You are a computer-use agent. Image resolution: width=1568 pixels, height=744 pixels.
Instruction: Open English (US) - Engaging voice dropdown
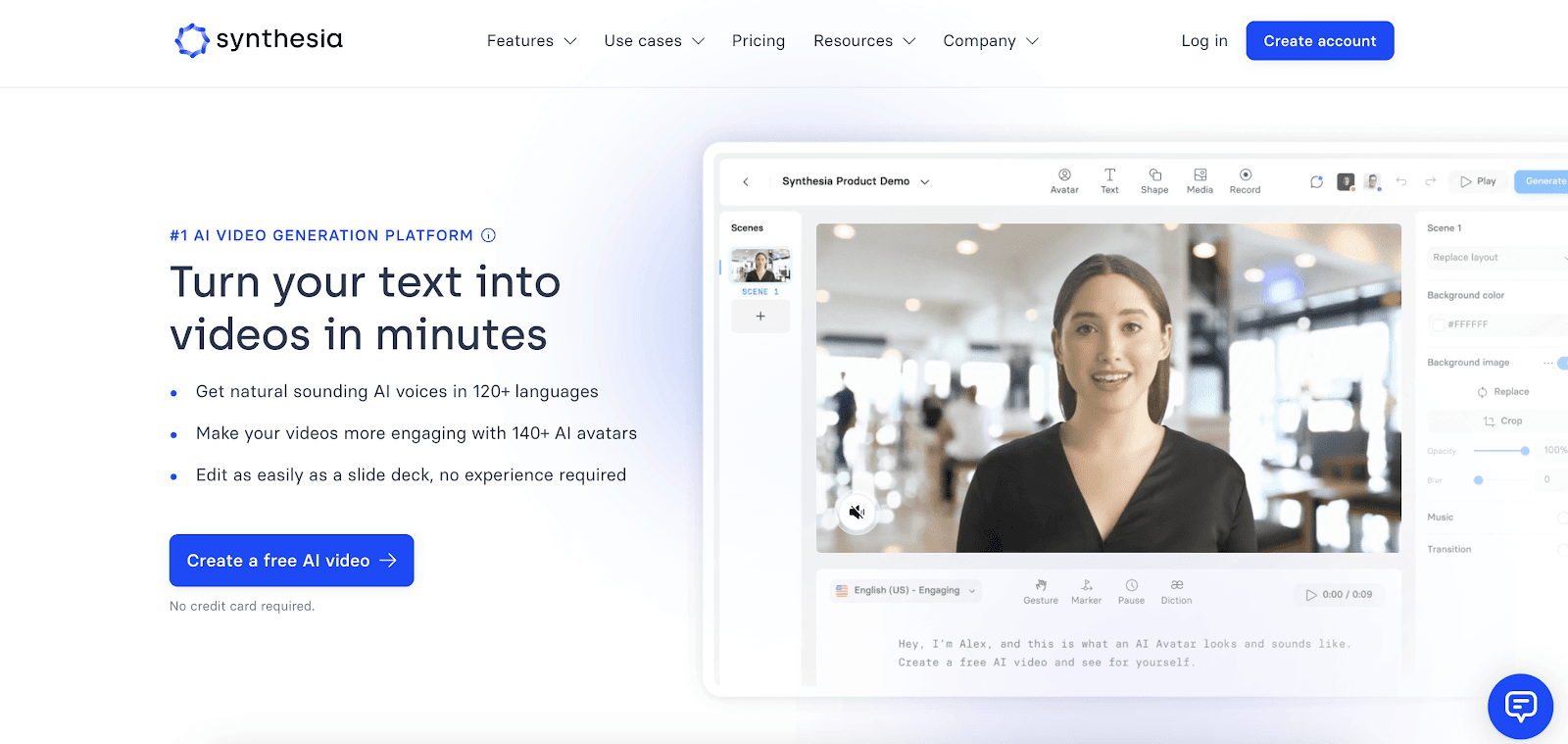tap(906, 591)
